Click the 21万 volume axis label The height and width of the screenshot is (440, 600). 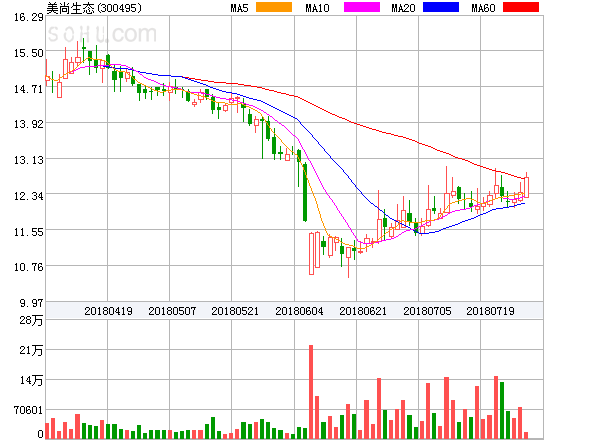click(31, 350)
